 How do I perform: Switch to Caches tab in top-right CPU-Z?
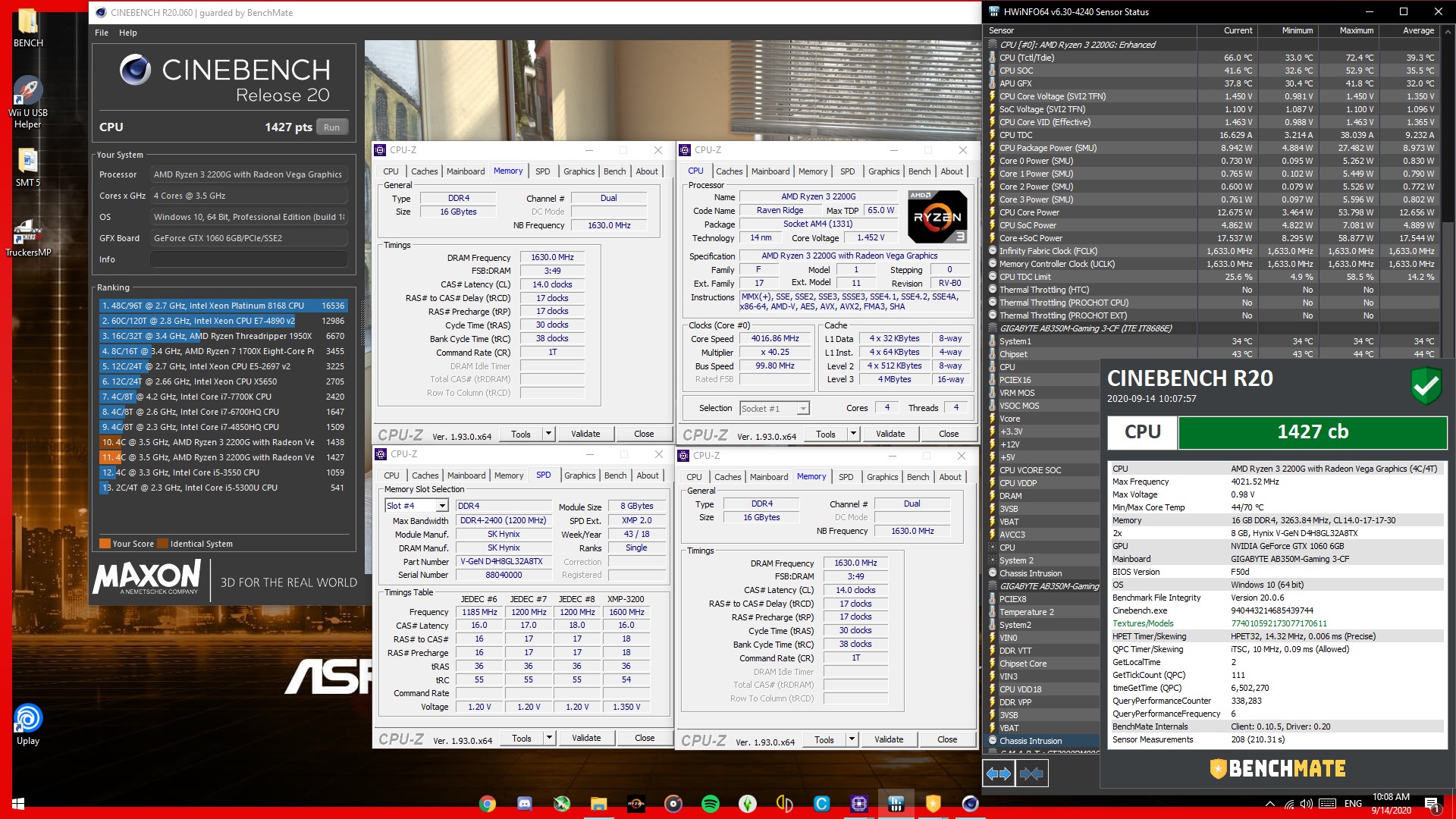[x=729, y=171]
